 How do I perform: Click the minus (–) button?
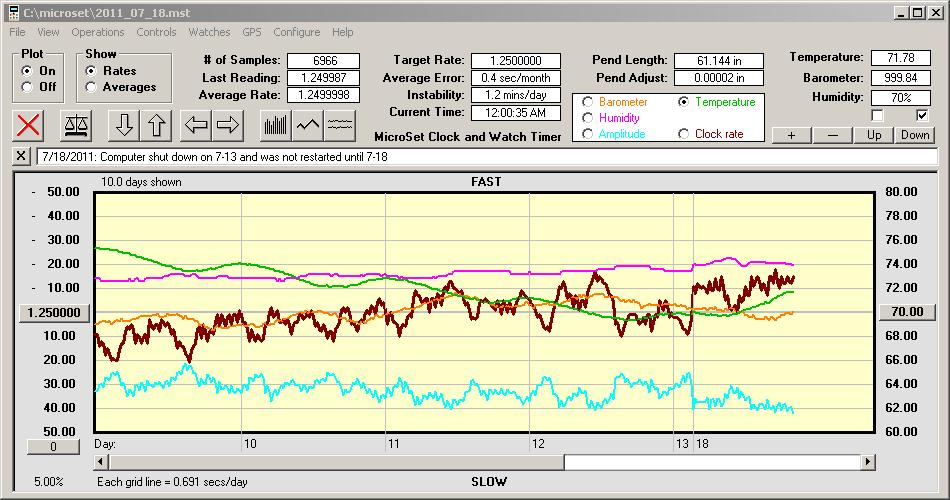pos(832,135)
